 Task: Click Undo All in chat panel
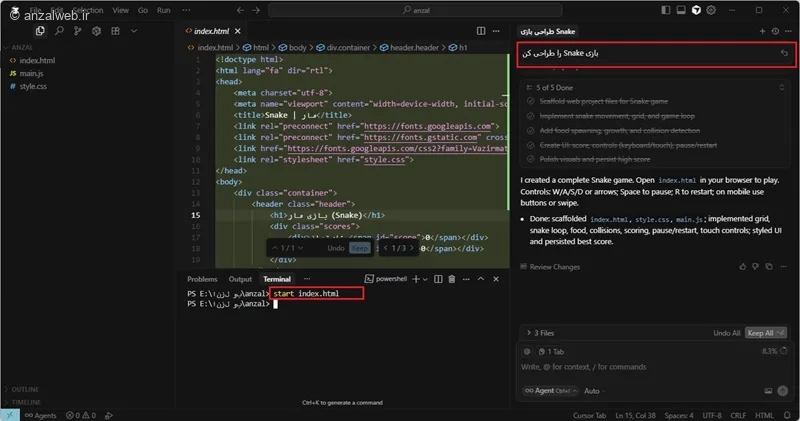coord(726,332)
